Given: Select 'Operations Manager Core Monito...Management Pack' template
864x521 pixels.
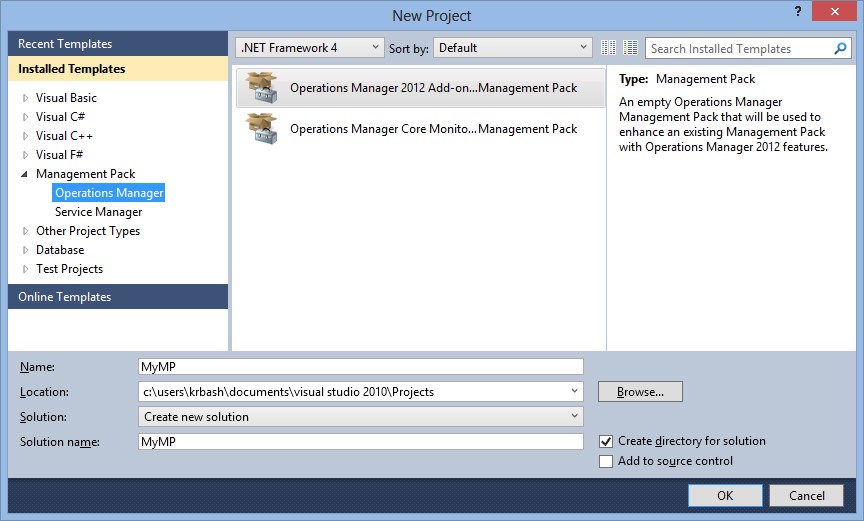Looking at the screenshot, I should (420, 128).
